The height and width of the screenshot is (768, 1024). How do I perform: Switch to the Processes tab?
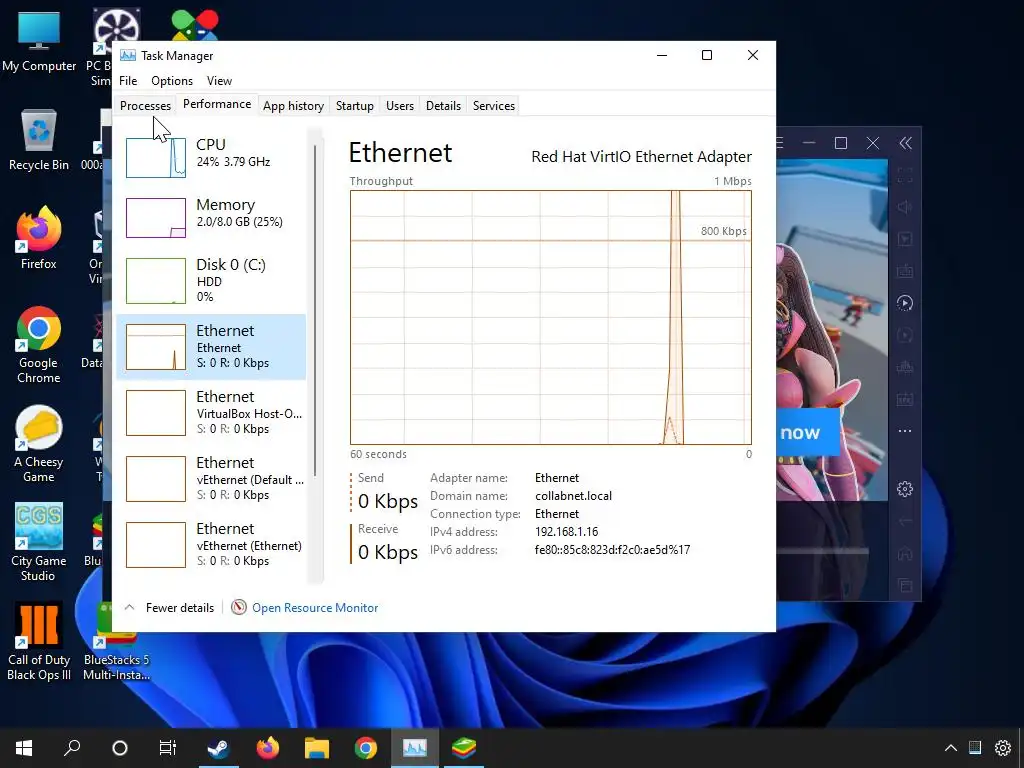pos(145,106)
